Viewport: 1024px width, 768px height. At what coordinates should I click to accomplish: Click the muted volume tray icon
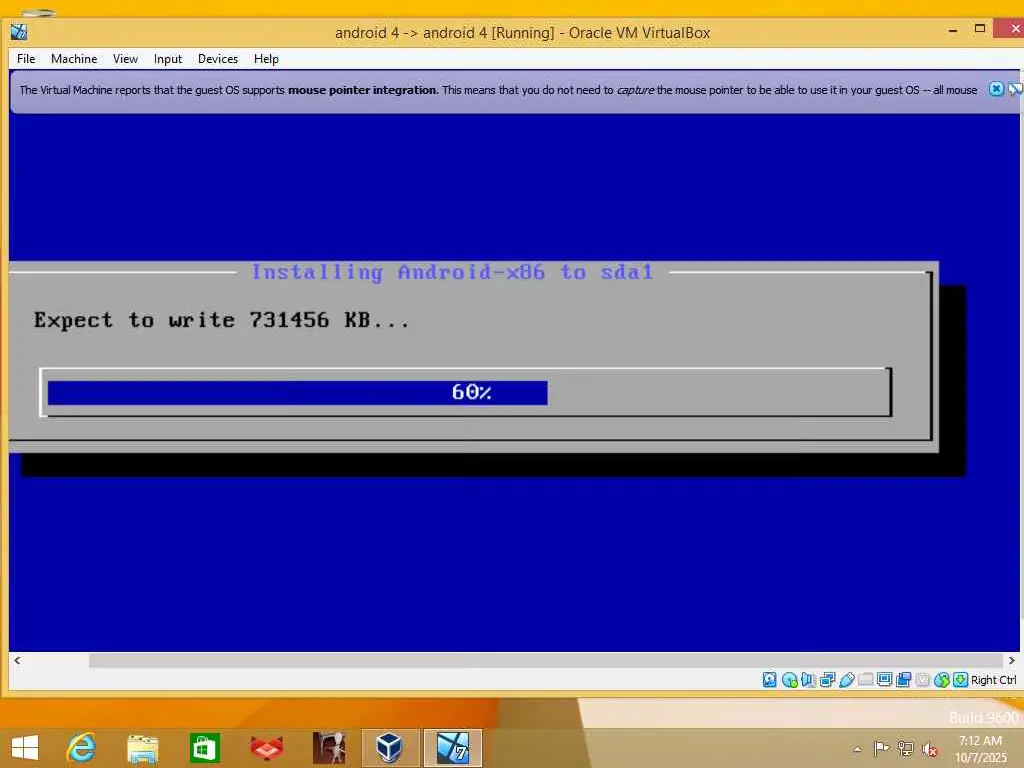coord(929,749)
